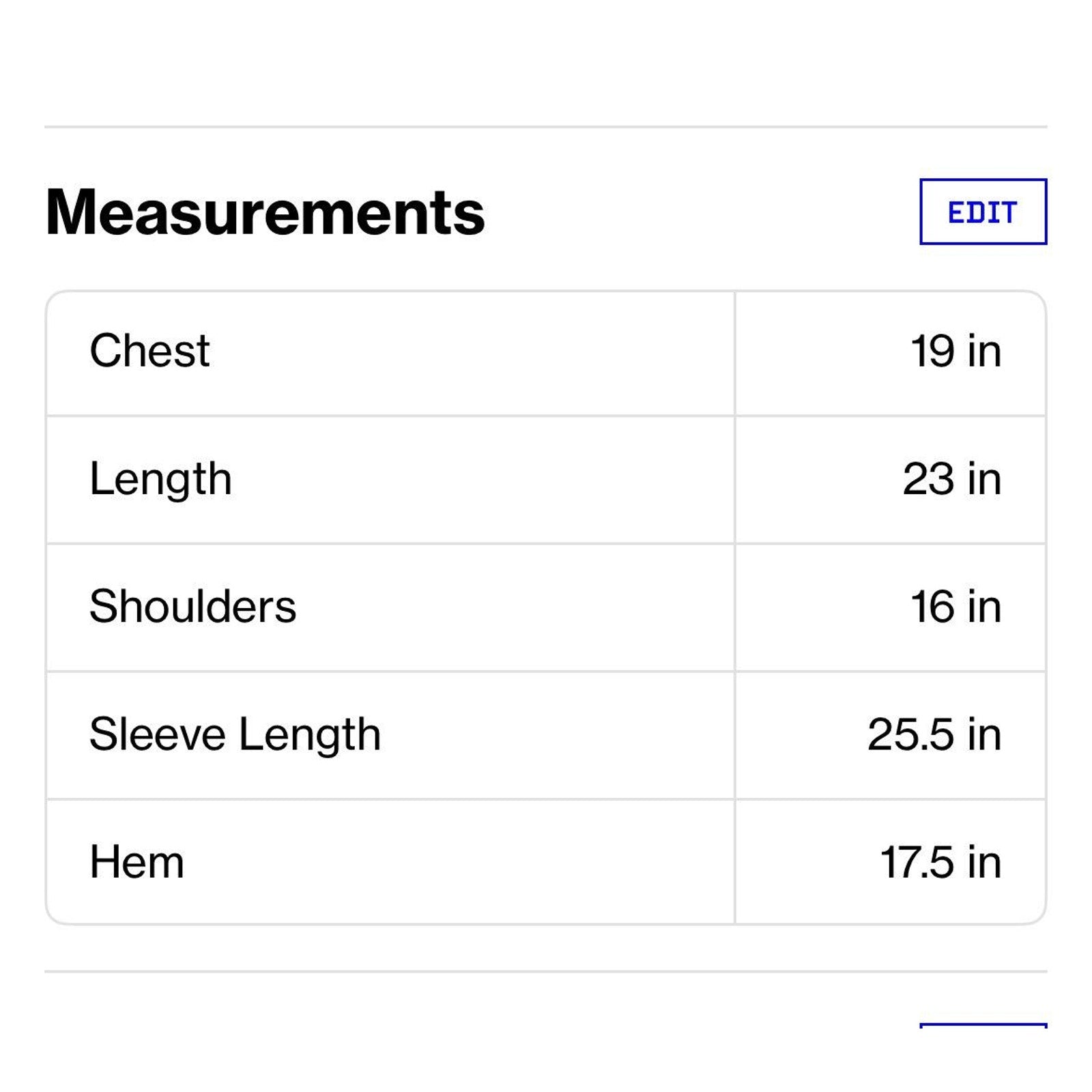The width and height of the screenshot is (1092, 1092).
Task: Select the Sleeve Length row label
Action: [x=235, y=734]
